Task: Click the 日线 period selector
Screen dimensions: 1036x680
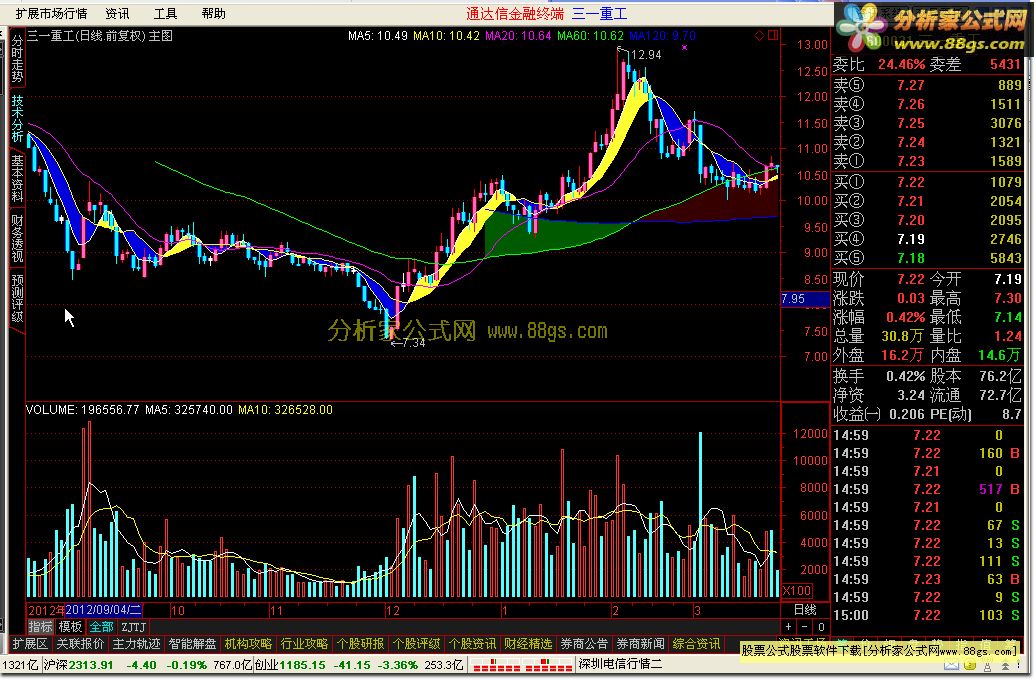Action: [x=805, y=610]
